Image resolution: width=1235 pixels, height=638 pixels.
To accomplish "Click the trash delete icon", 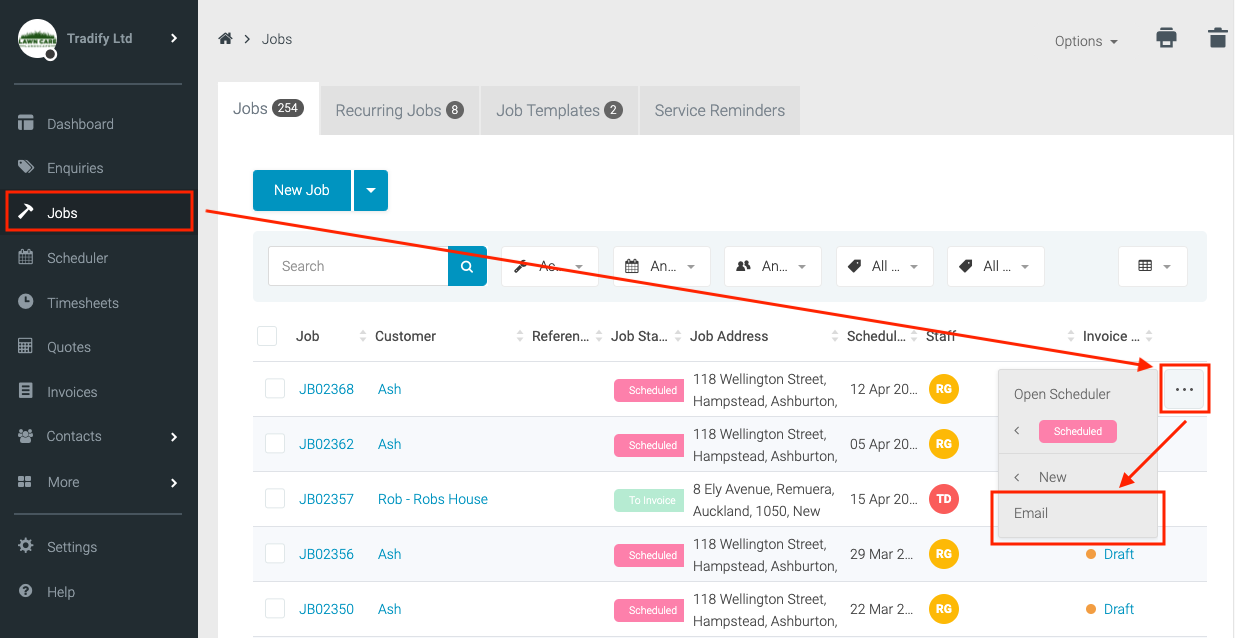I will (x=1217, y=38).
